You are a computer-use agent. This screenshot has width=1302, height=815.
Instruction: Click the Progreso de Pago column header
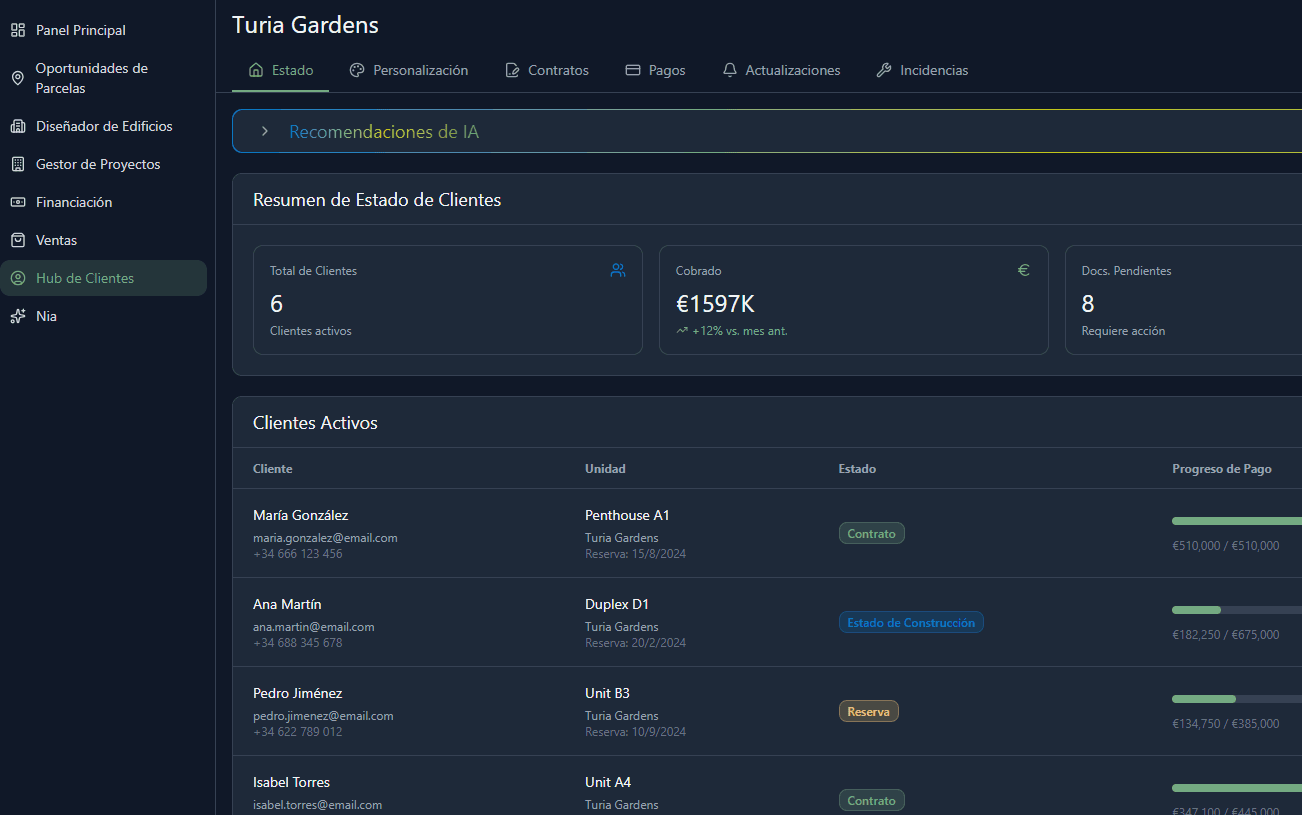click(1222, 468)
